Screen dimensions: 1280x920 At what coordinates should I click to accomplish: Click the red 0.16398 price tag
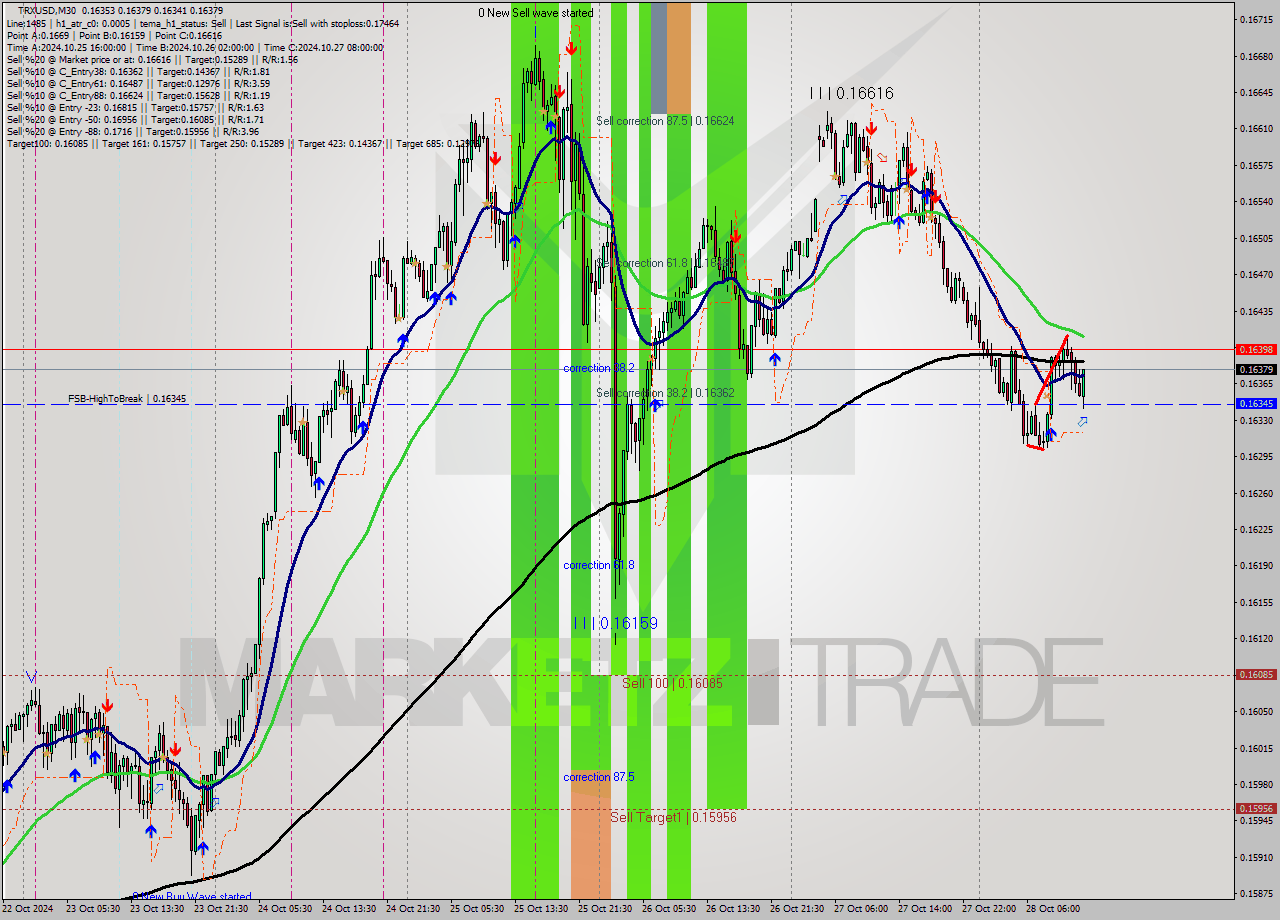(1256, 350)
